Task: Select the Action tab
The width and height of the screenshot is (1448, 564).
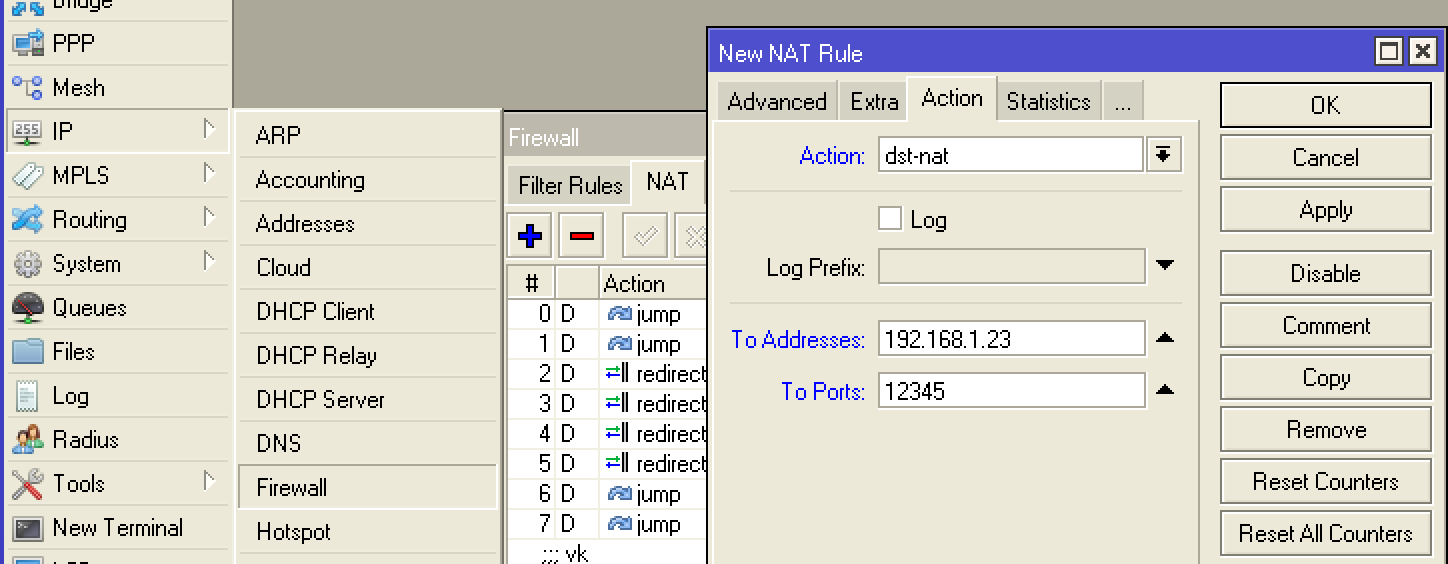Action: coord(952,98)
